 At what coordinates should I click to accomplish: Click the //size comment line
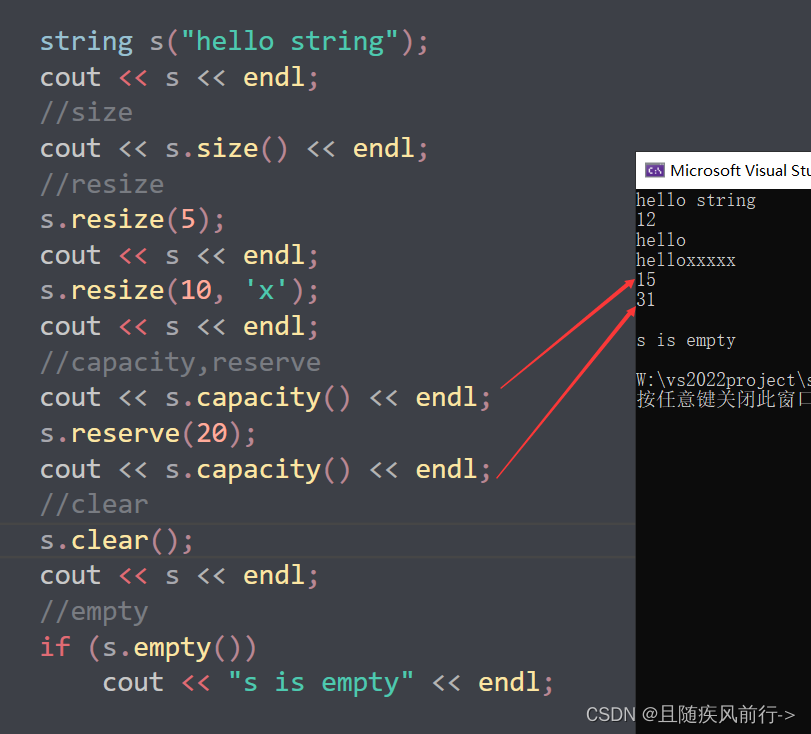[86, 112]
